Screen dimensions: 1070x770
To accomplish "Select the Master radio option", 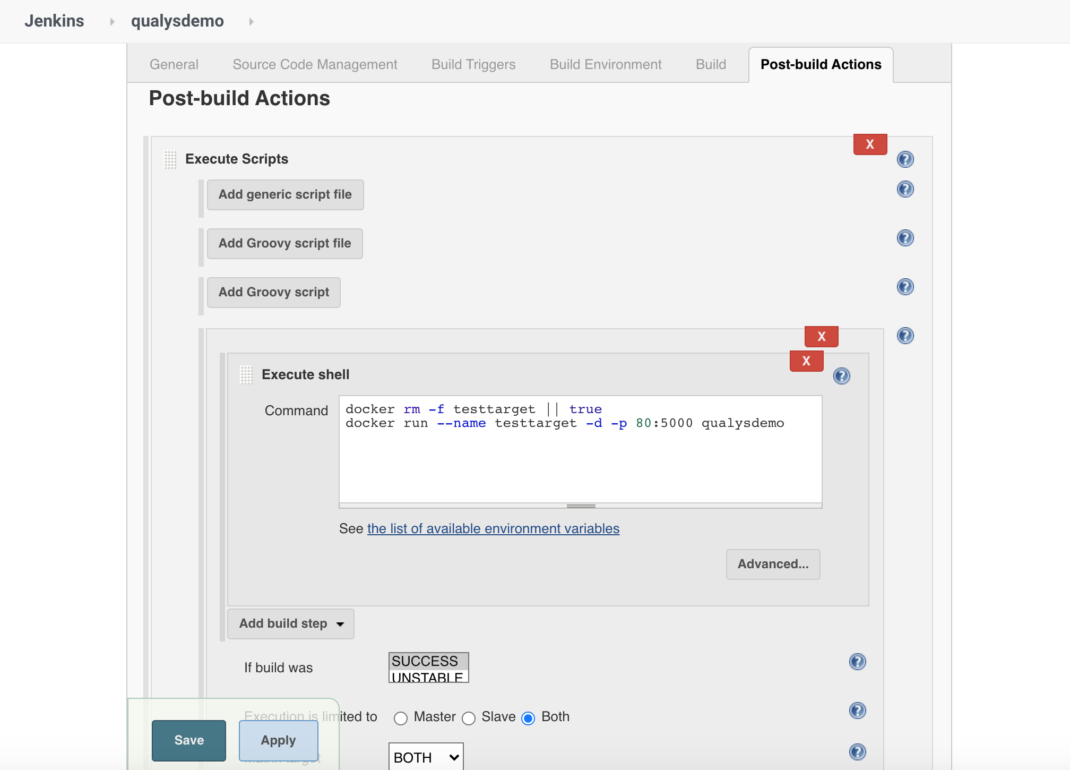I will [401, 718].
